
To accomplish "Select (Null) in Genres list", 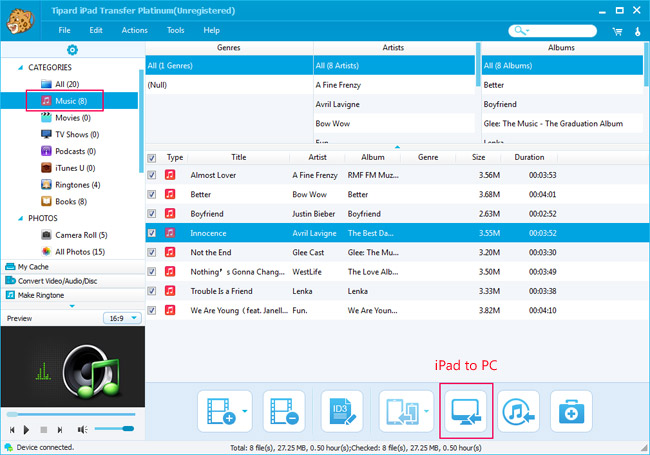I will pos(229,85).
